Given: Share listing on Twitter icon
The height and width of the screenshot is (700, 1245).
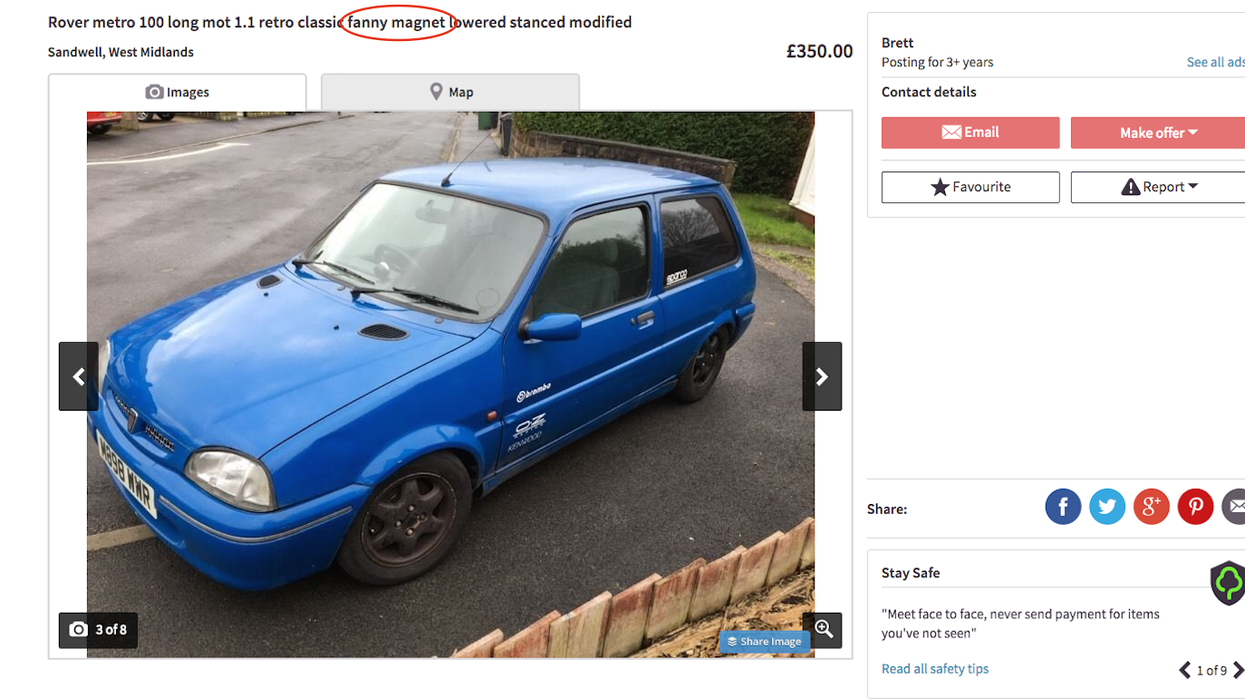Looking at the screenshot, I should [1107, 507].
